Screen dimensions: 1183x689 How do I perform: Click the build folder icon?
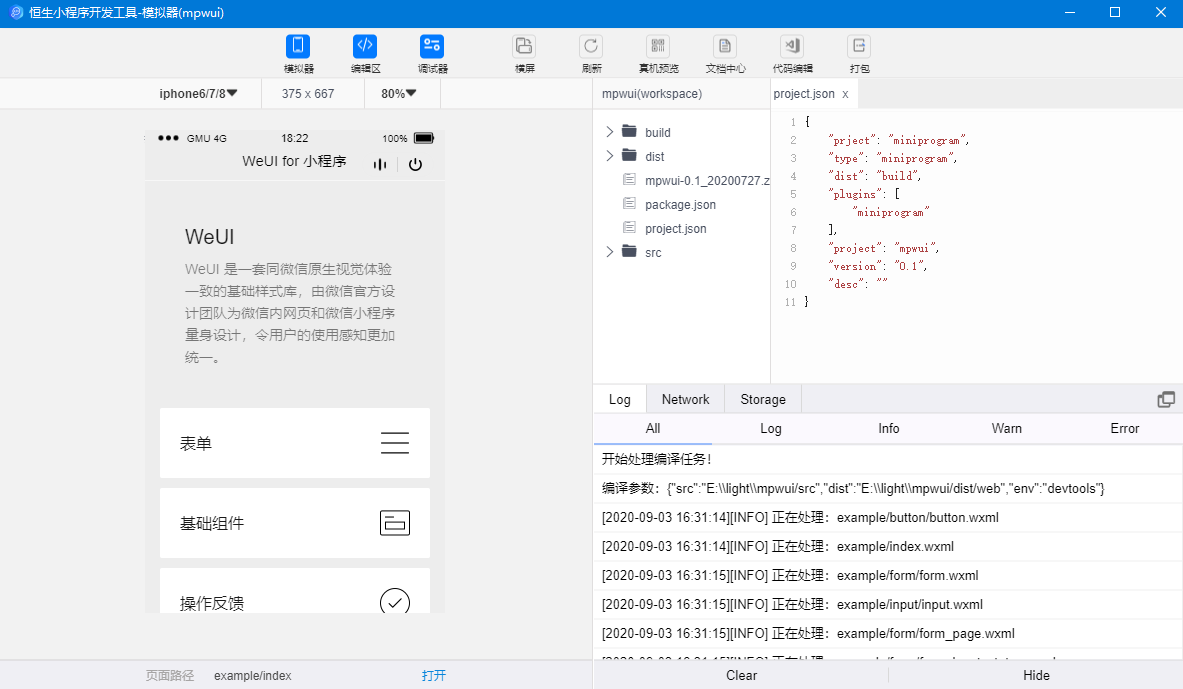click(x=629, y=131)
